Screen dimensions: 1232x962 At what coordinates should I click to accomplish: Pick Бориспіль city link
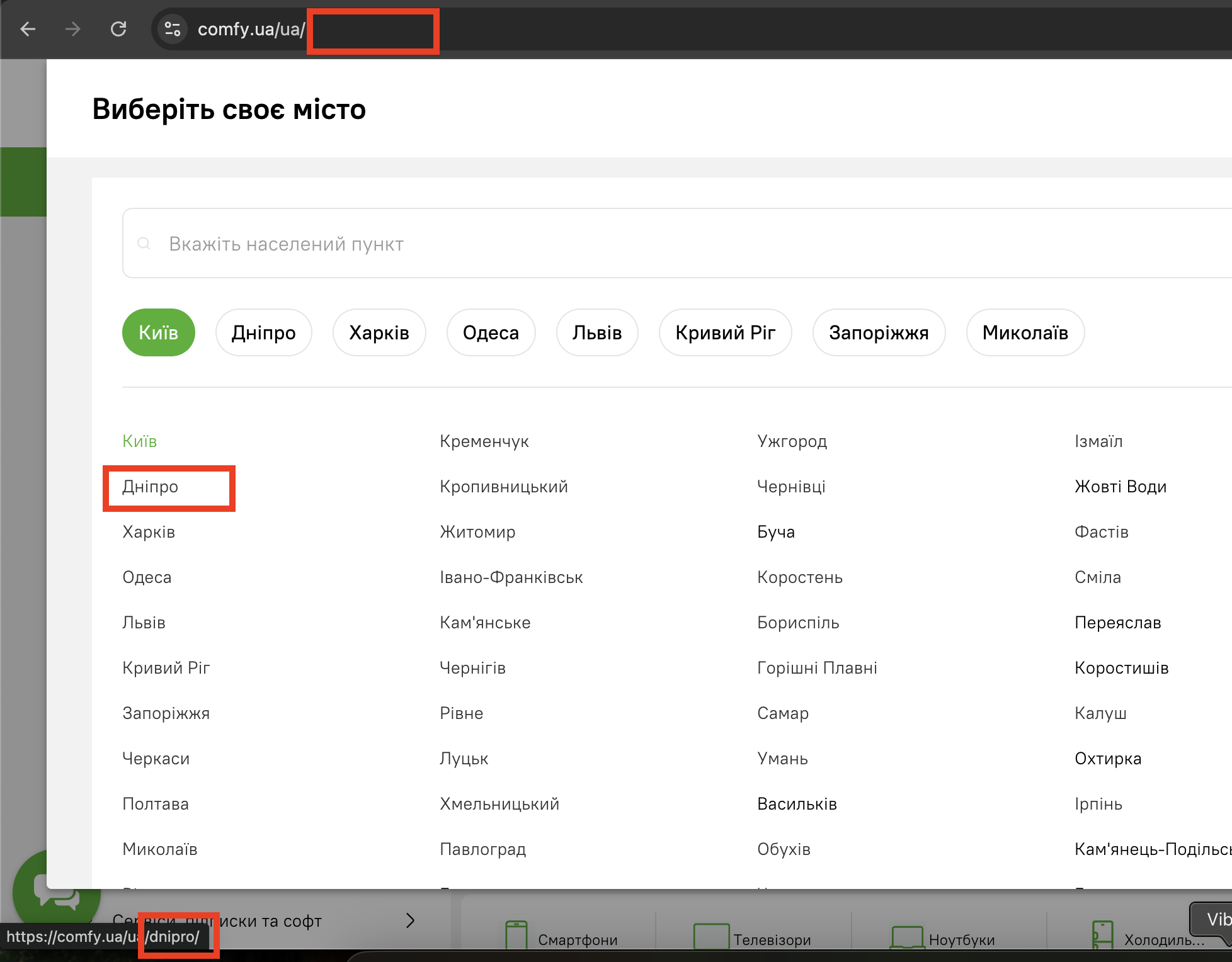click(799, 623)
